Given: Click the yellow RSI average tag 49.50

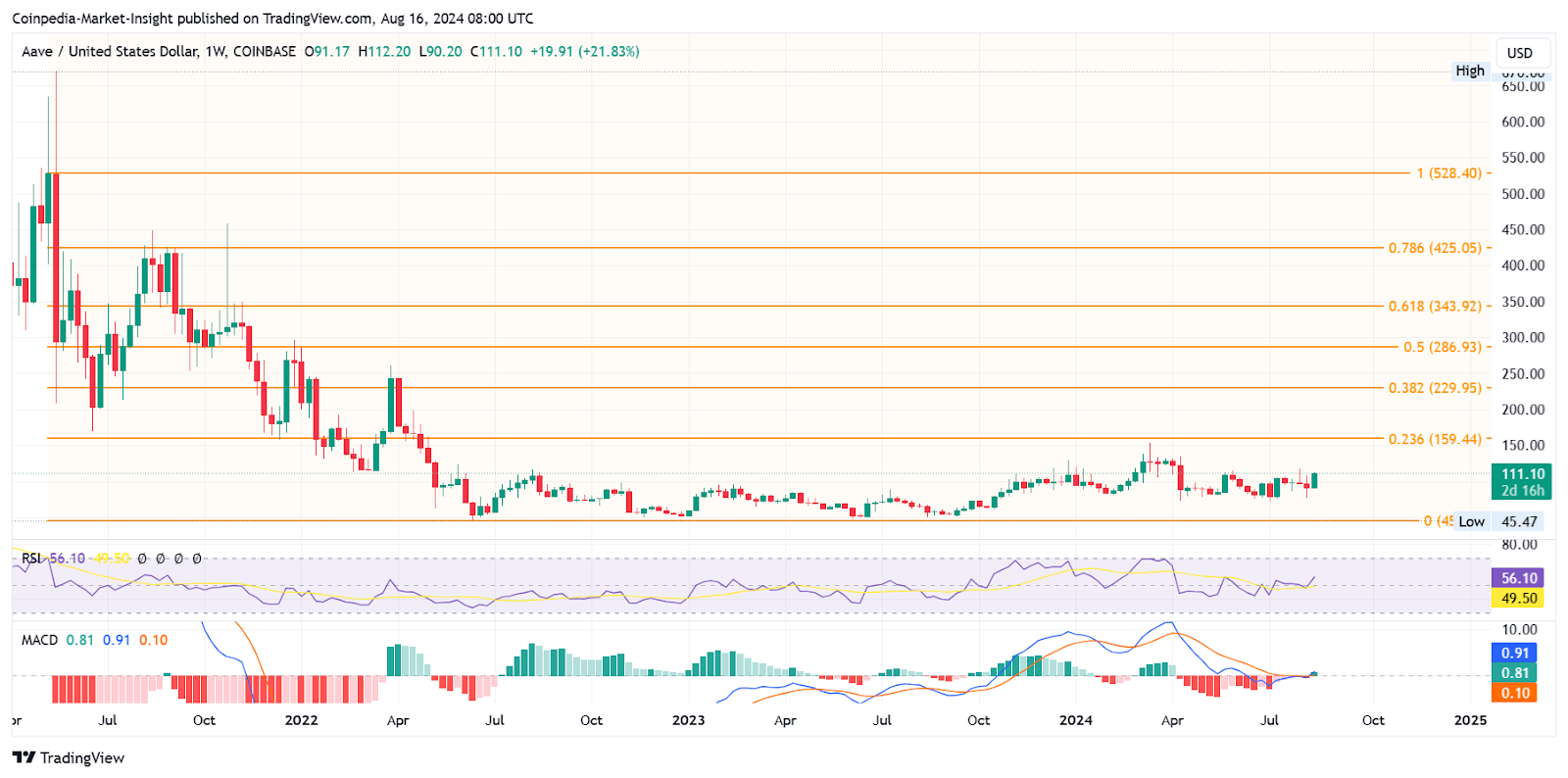Looking at the screenshot, I should (1519, 598).
